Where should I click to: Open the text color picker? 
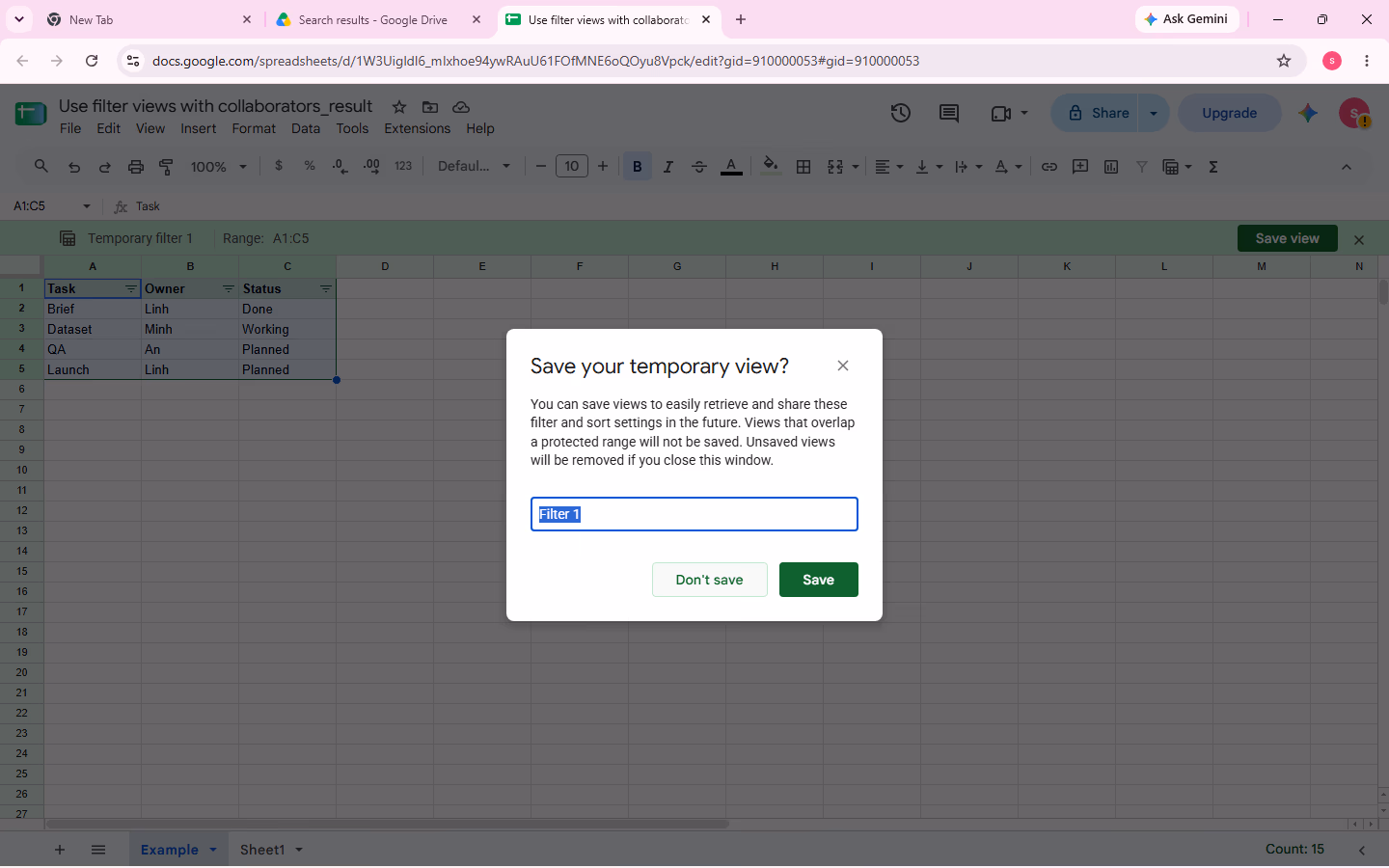[731, 167]
